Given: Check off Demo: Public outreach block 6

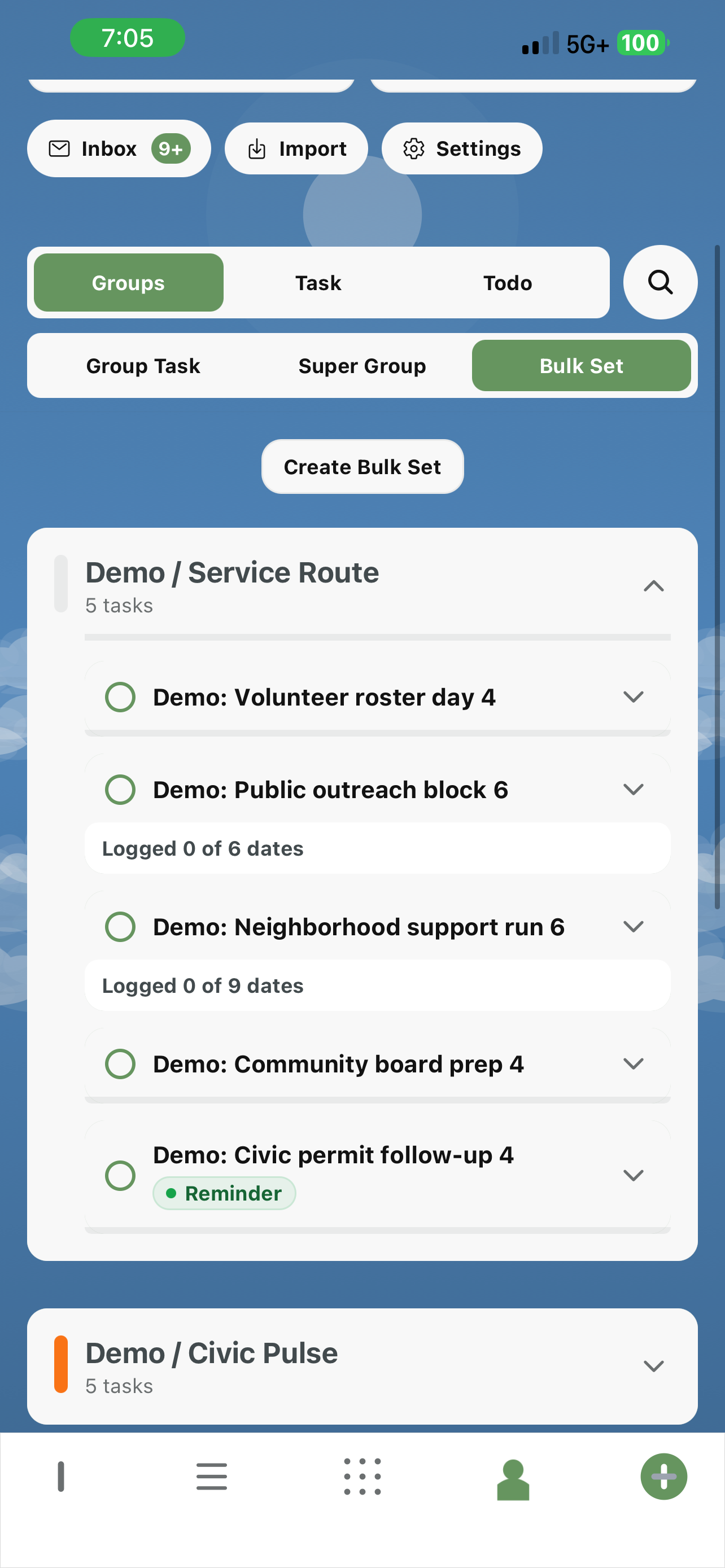Looking at the screenshot, I should pyautogui.click(x=120, y=790).
